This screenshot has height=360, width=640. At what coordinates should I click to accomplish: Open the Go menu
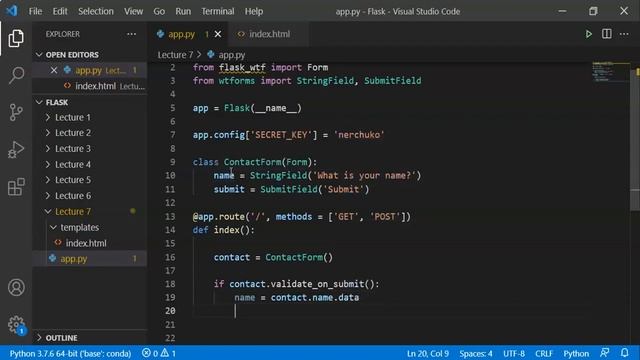(159, 11)
